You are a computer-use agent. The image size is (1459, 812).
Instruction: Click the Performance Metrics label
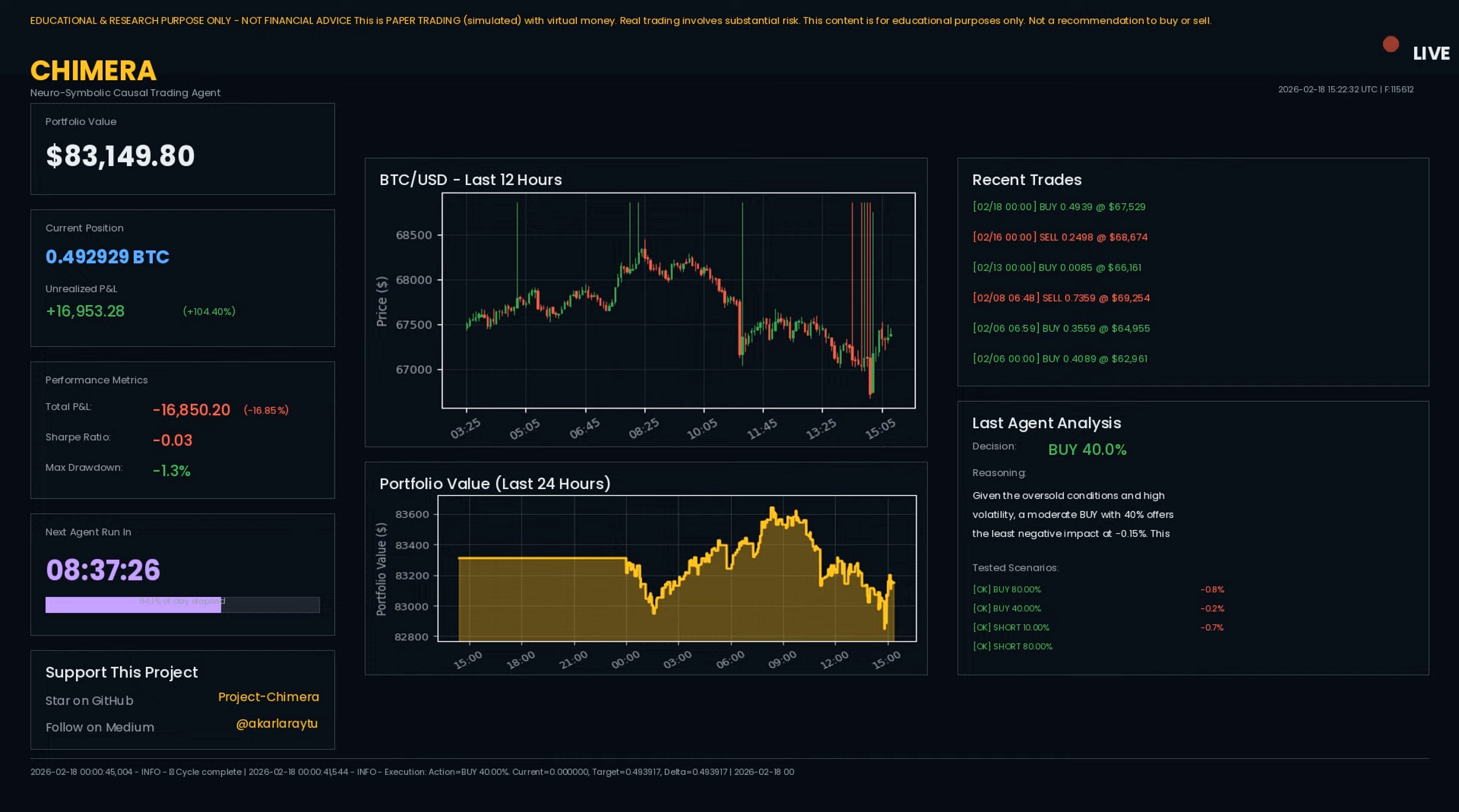pyautogui.click(x=97, y=380)
